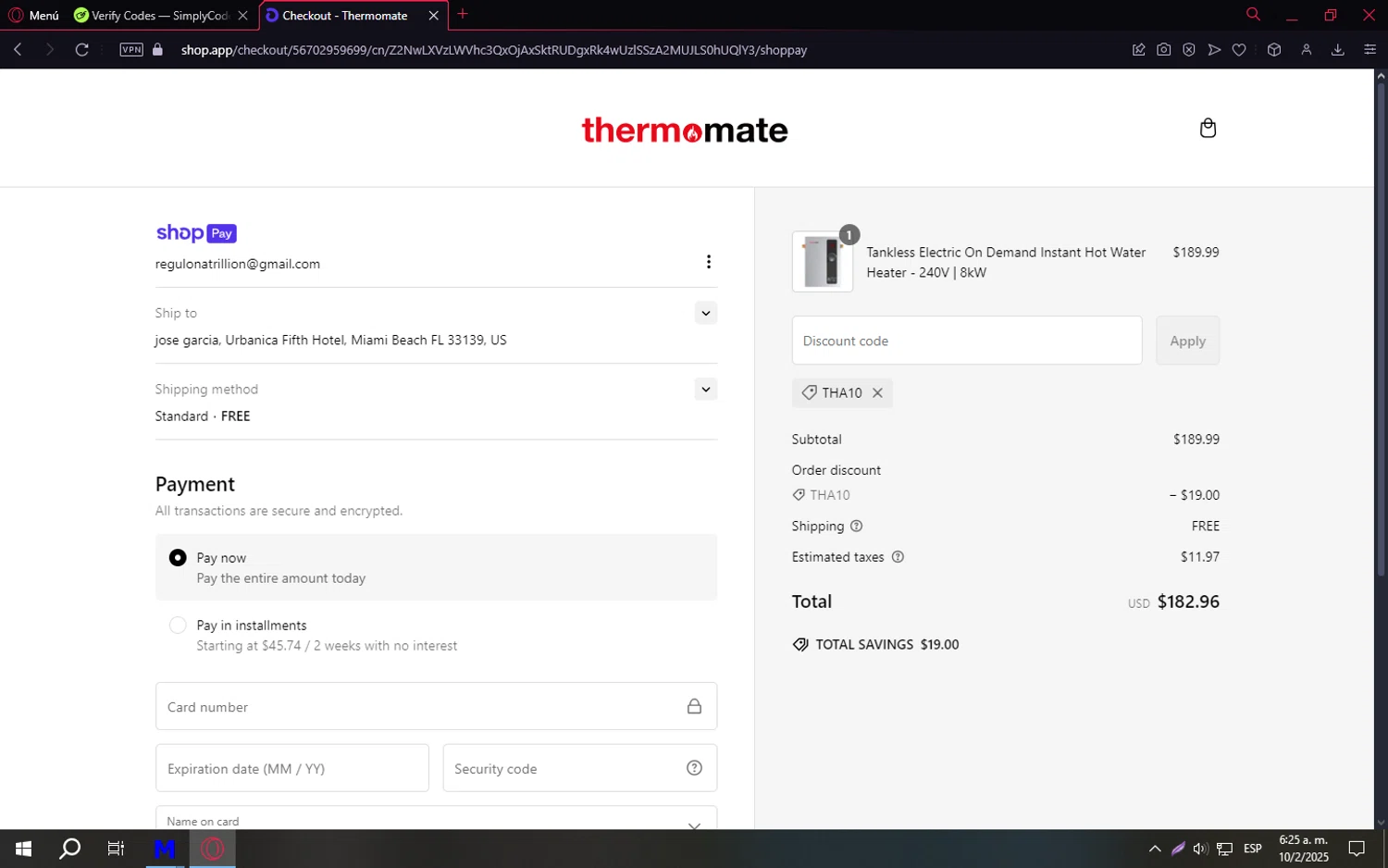Click the Total $182.96 amount
The height and width of the screenshot is (868, 1388).
pyautogui.click(x=1188, y=601)
